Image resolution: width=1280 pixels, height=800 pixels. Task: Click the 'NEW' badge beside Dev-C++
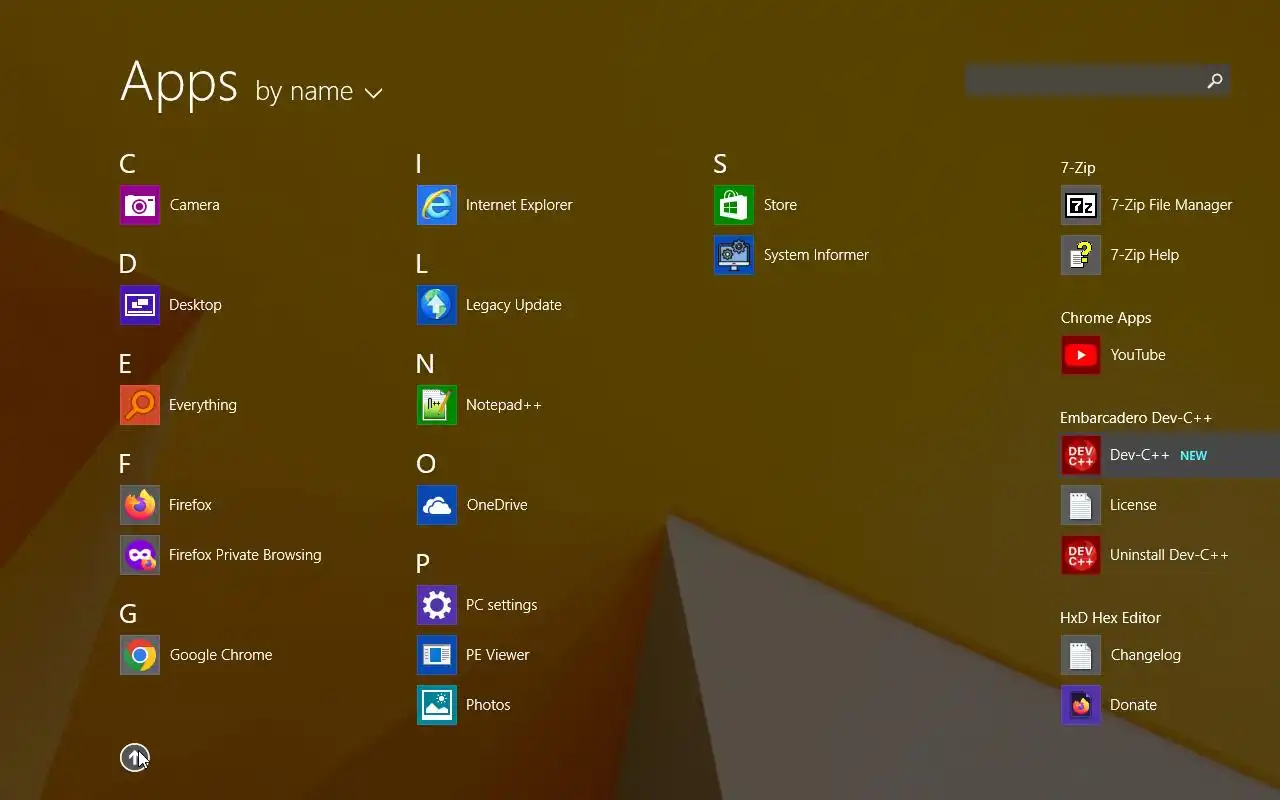[x=1193, y=456]
